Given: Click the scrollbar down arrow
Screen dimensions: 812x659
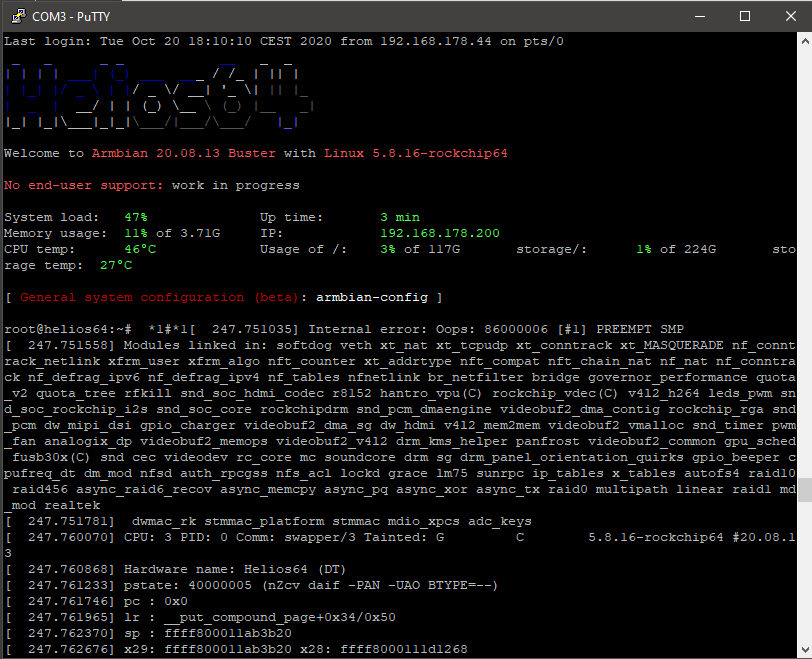Looking at the screenshot, I should click(805, 649).
